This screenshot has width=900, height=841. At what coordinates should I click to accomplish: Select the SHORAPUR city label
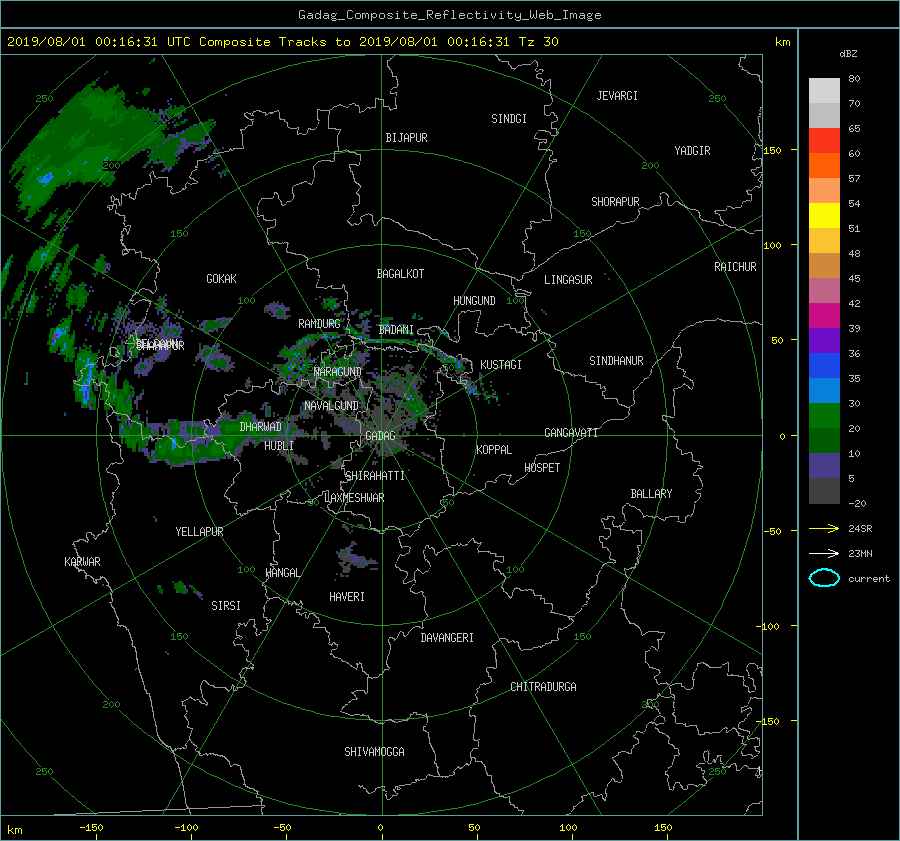click(x=615, y=202)
